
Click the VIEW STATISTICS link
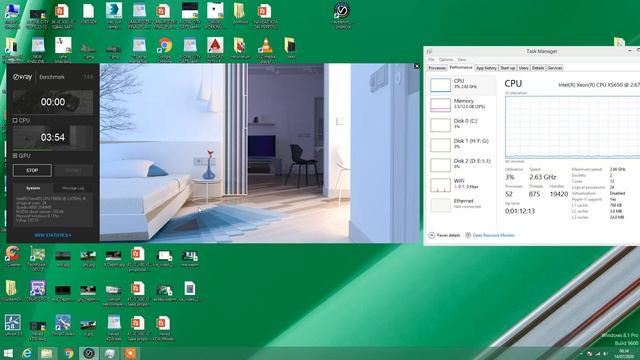(x=53, y=236)
